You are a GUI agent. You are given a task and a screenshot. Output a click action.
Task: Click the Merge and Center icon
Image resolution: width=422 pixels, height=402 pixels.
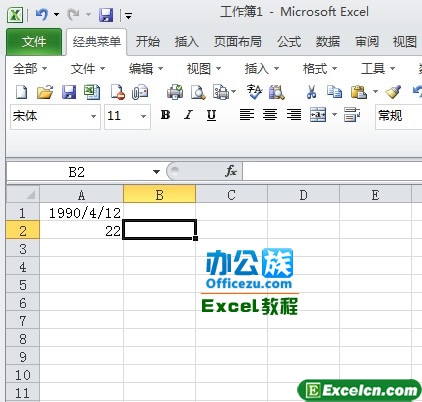[x=318, y=115]
